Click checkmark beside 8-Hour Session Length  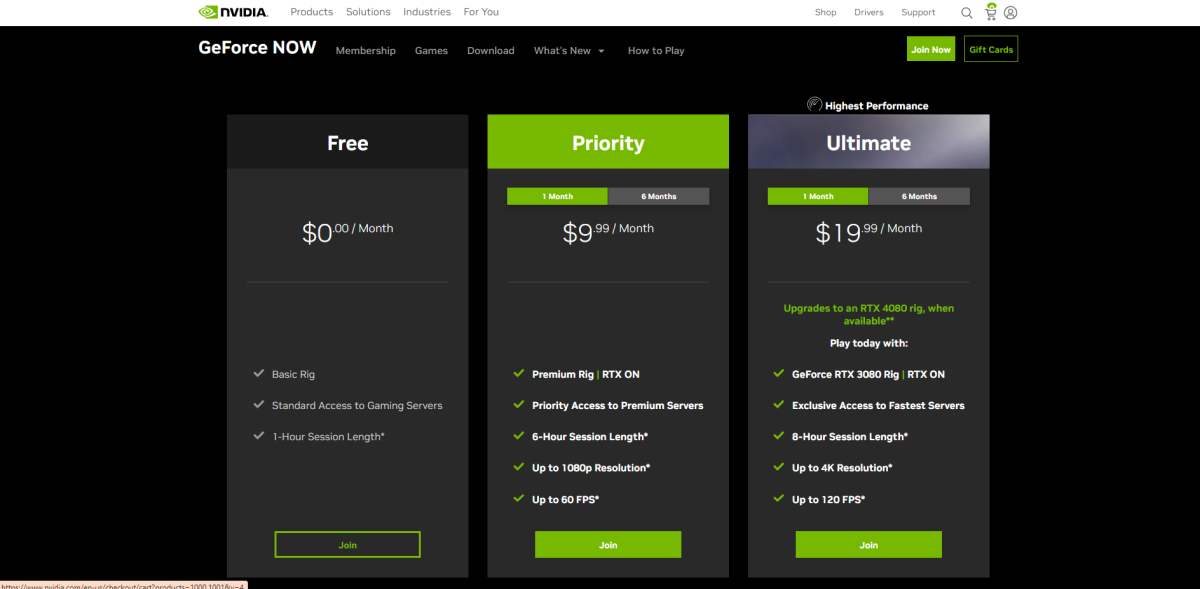coord(778,435)
